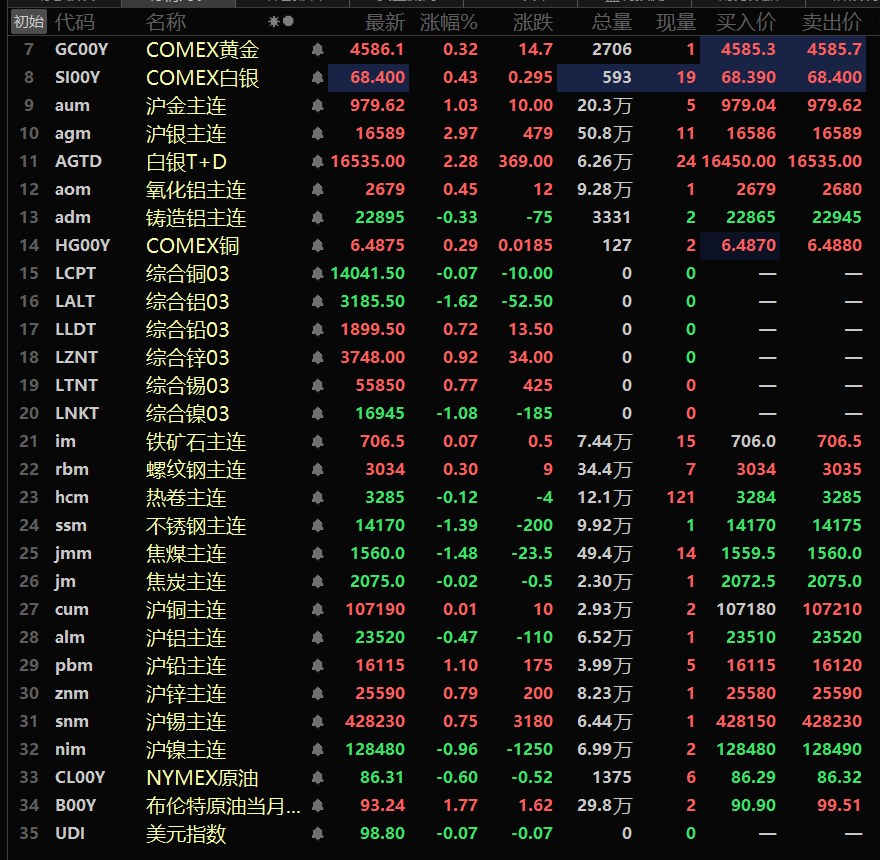Viewport: 880px width, 860px height.
Task: Click volume 34.4万 in 螺纹钢主连 row
Action: coord(604,470)
